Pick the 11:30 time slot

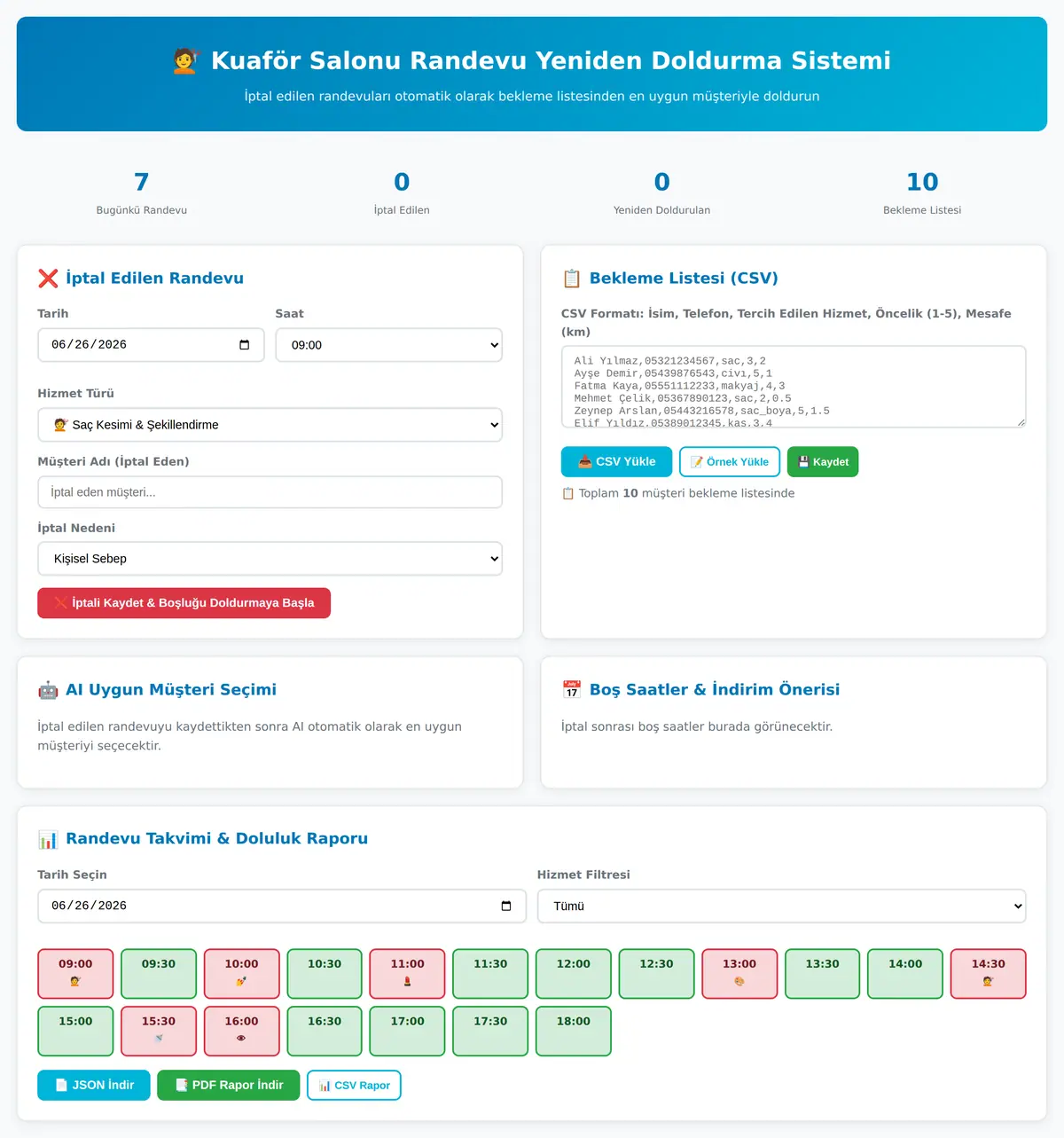[x=490, y=974]
